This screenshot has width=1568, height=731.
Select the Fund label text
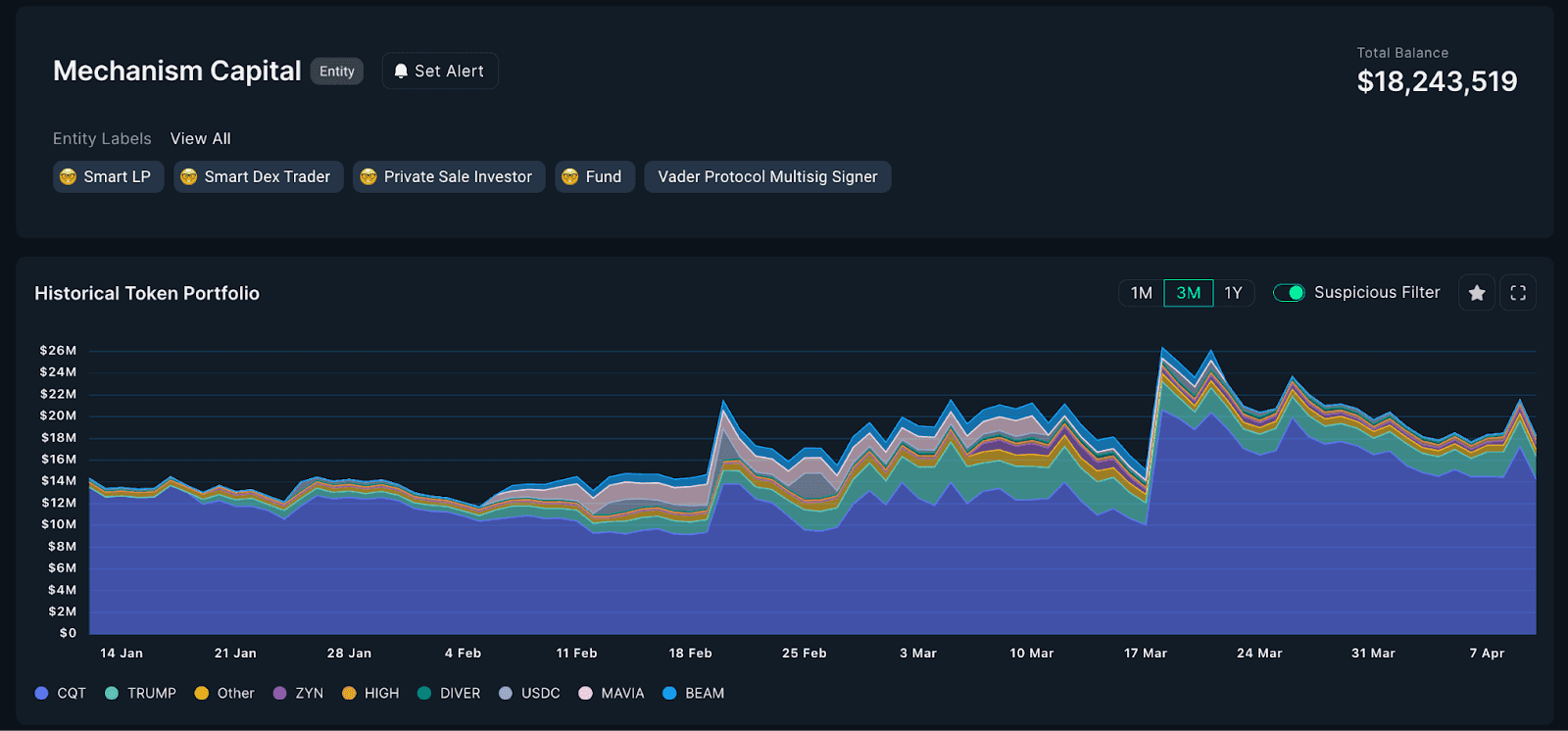pos(604,177)
